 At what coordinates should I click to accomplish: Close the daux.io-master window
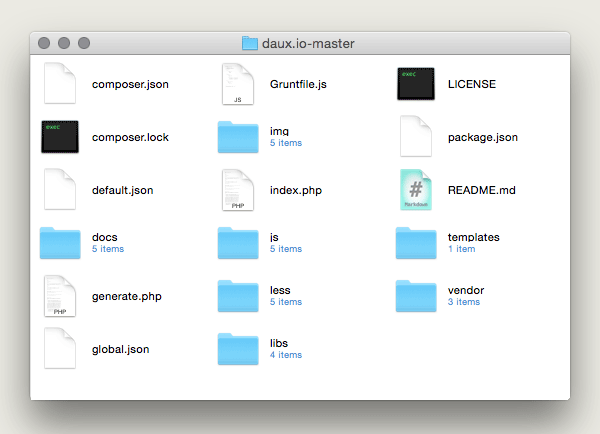[44, 44]
